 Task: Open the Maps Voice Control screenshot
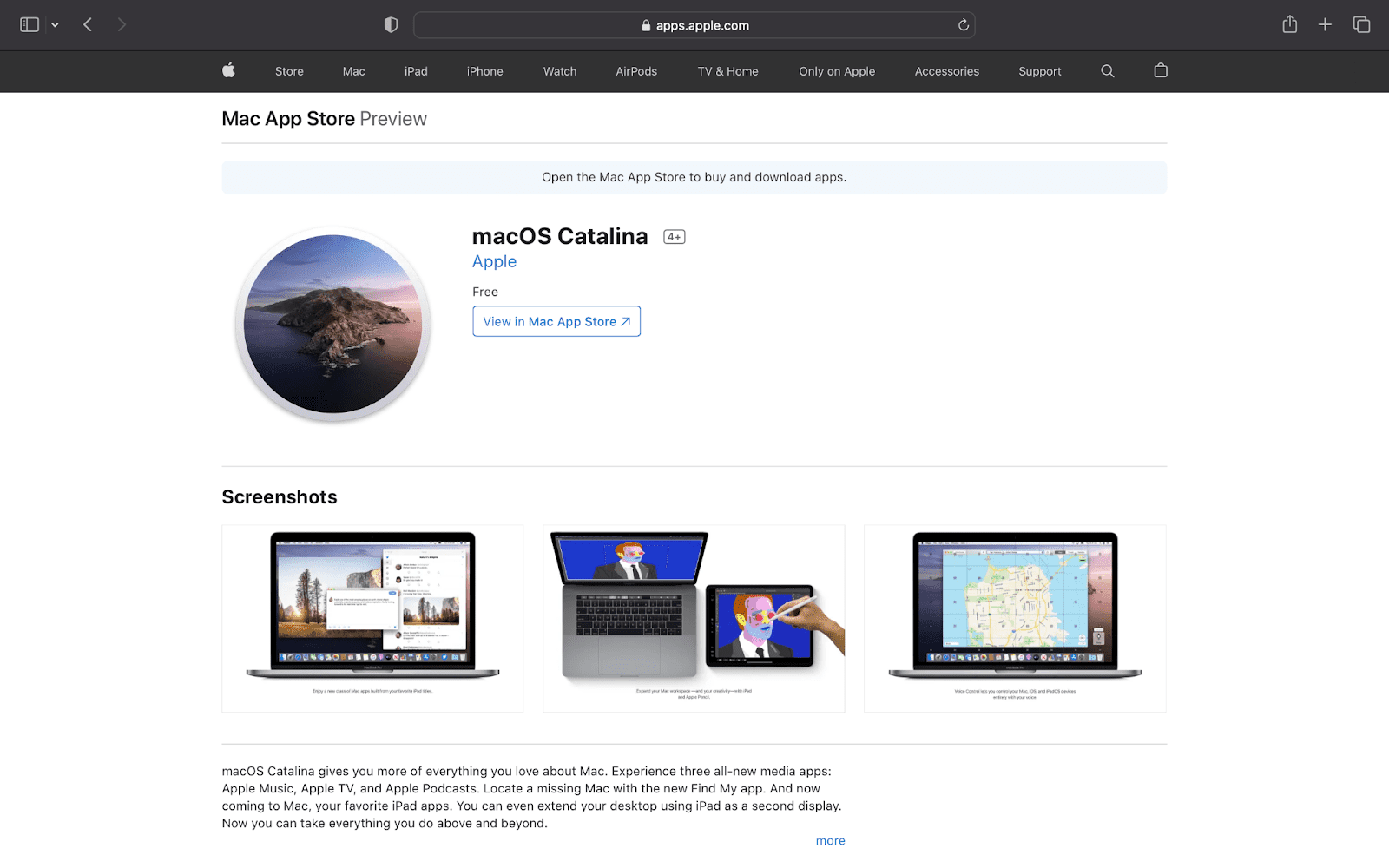[1015, 618]
